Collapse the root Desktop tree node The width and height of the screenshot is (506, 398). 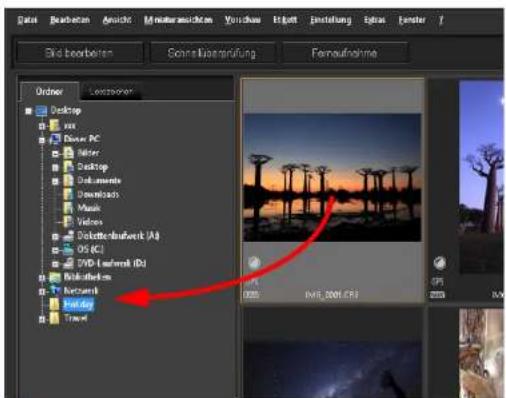pos(28,111)
